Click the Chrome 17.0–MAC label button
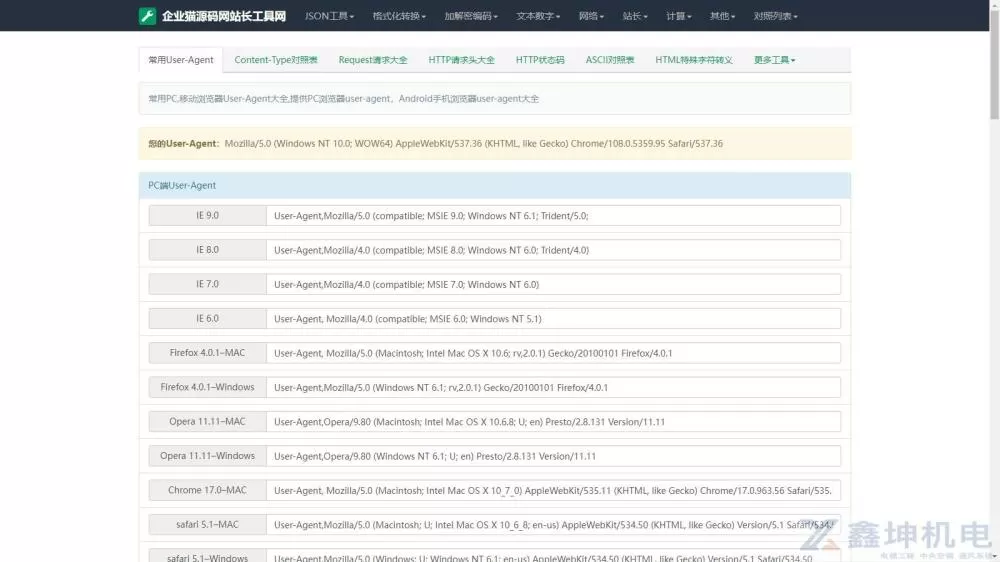 pos(207,490)
